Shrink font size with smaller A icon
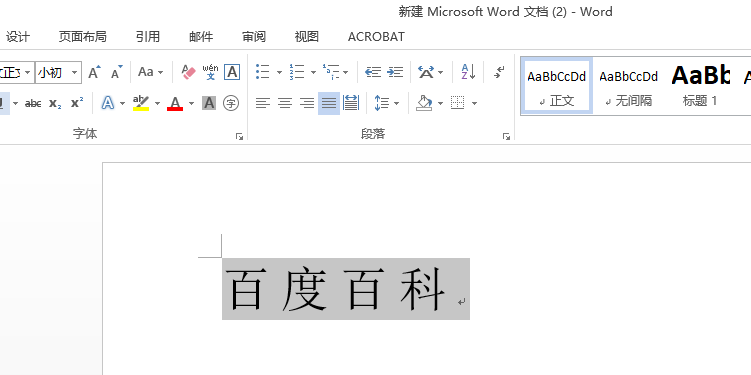Image resolution: width=751 pixels, height=375 pixels. point(116,72)
